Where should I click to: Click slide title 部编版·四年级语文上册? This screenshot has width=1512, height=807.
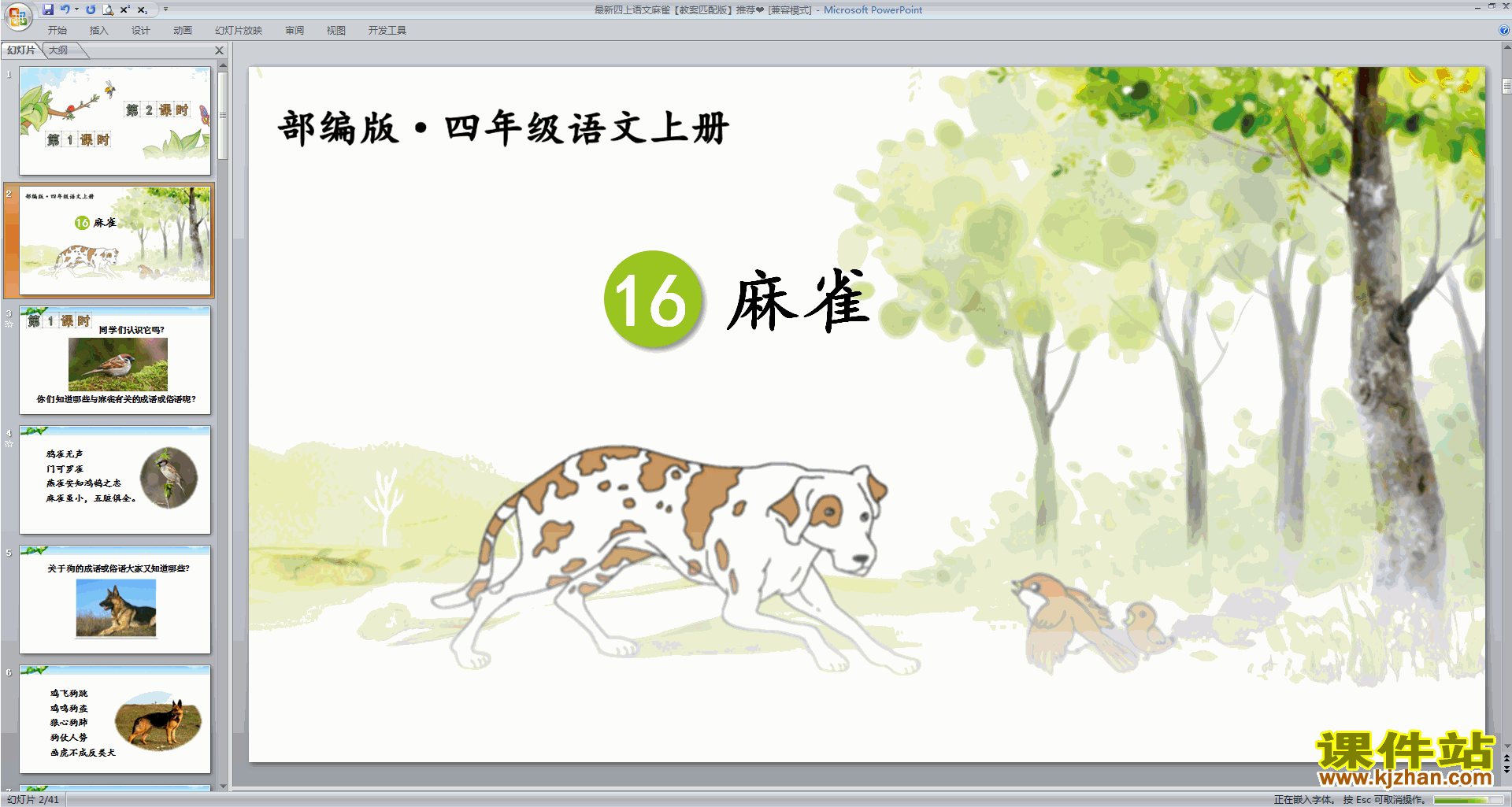504,128
